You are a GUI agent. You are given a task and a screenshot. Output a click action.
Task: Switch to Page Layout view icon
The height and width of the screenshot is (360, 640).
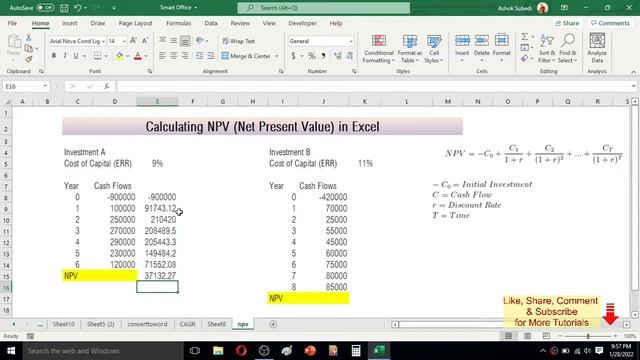coord(527,336)
